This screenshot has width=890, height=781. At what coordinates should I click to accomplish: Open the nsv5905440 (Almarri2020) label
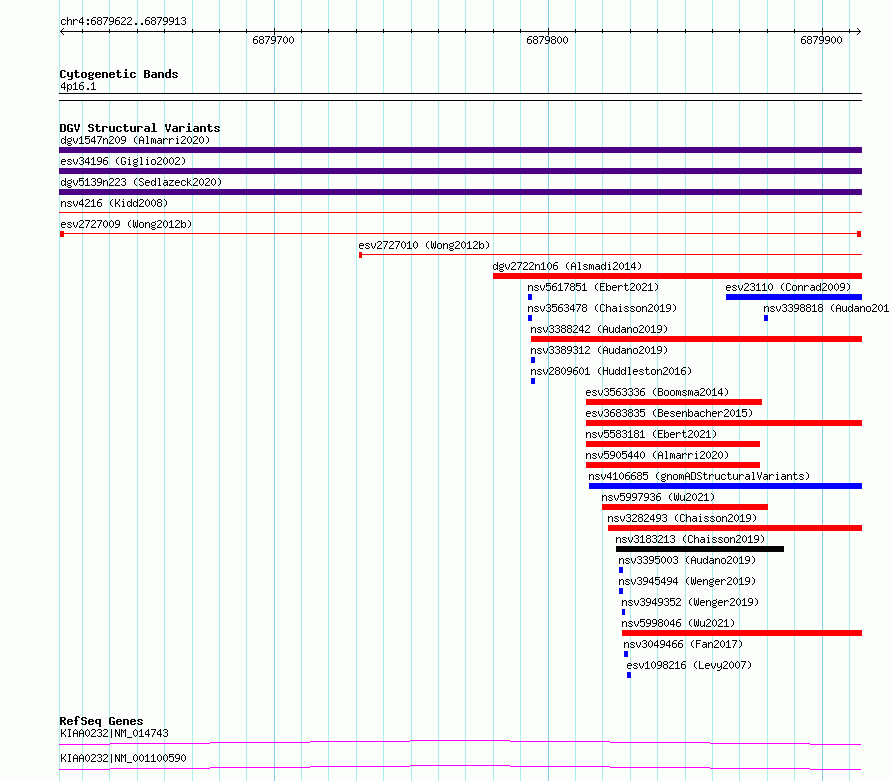tap(657, 455)
